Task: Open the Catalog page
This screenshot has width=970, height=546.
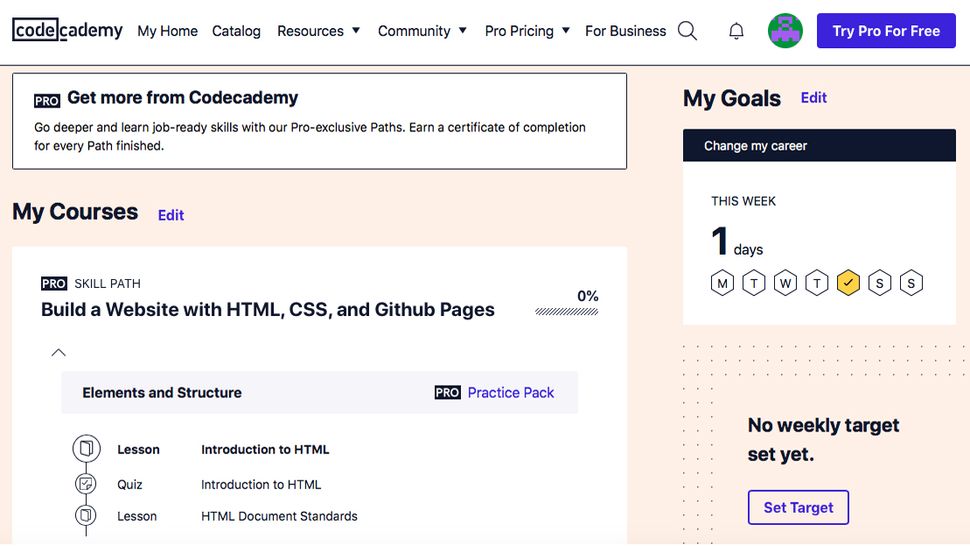Action: (236, 31)
